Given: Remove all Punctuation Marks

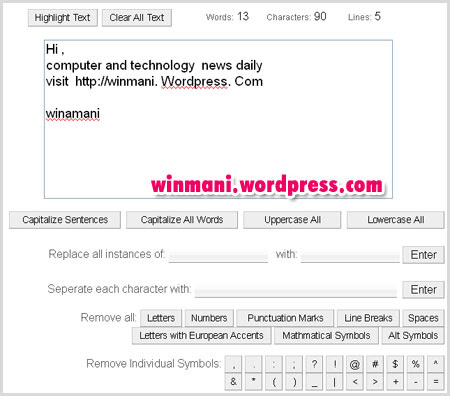Looking at the screenshot, I should click(285, 318).
